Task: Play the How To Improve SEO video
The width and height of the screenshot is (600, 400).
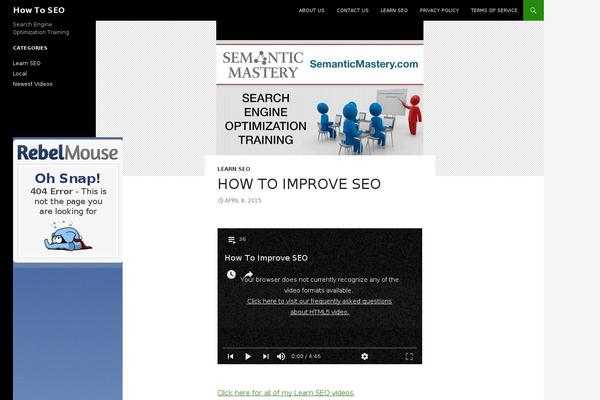Action: pos(248,356)
